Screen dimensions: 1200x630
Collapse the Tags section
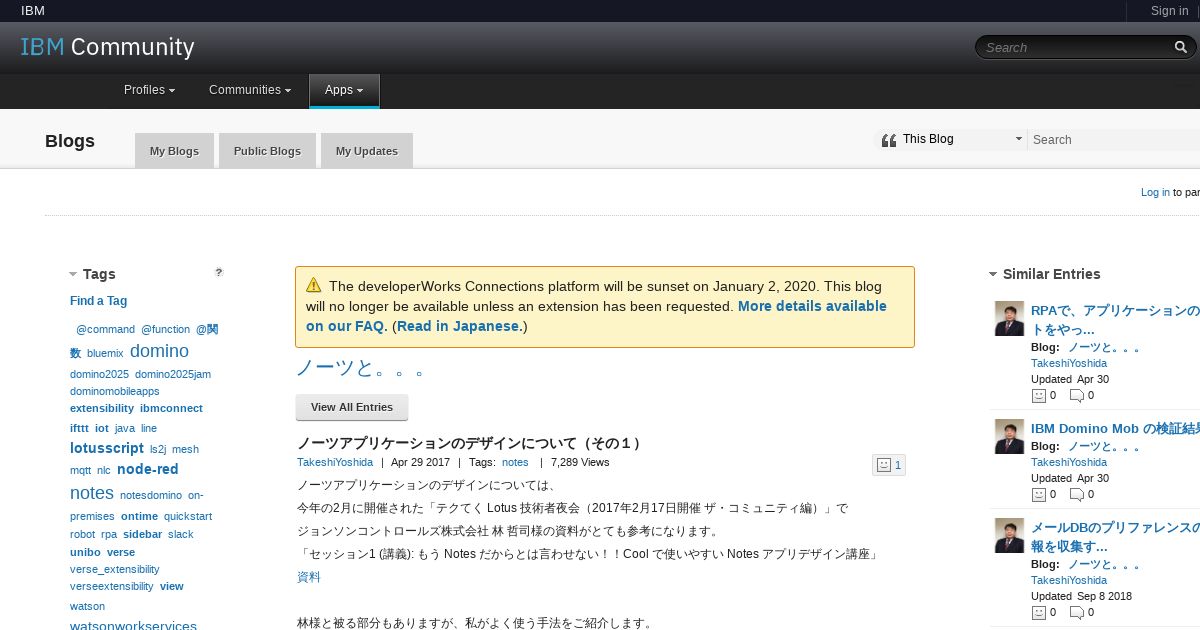[73, 274]
